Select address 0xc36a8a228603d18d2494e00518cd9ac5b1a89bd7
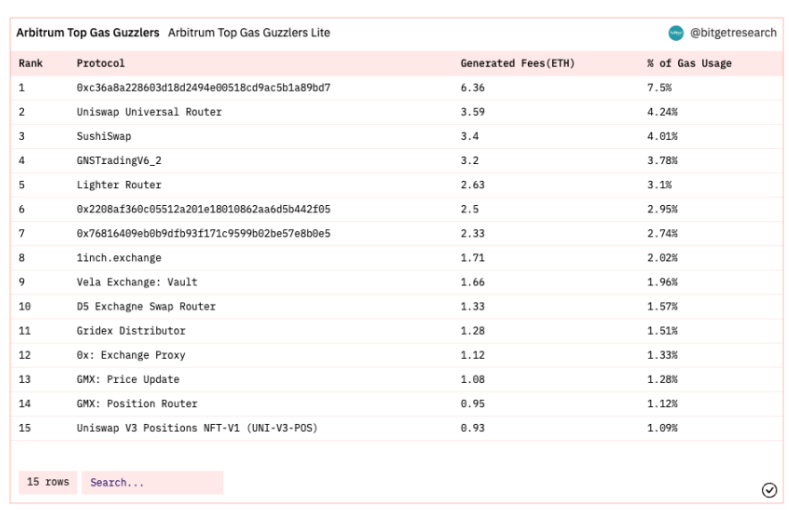 click(203, 88)
